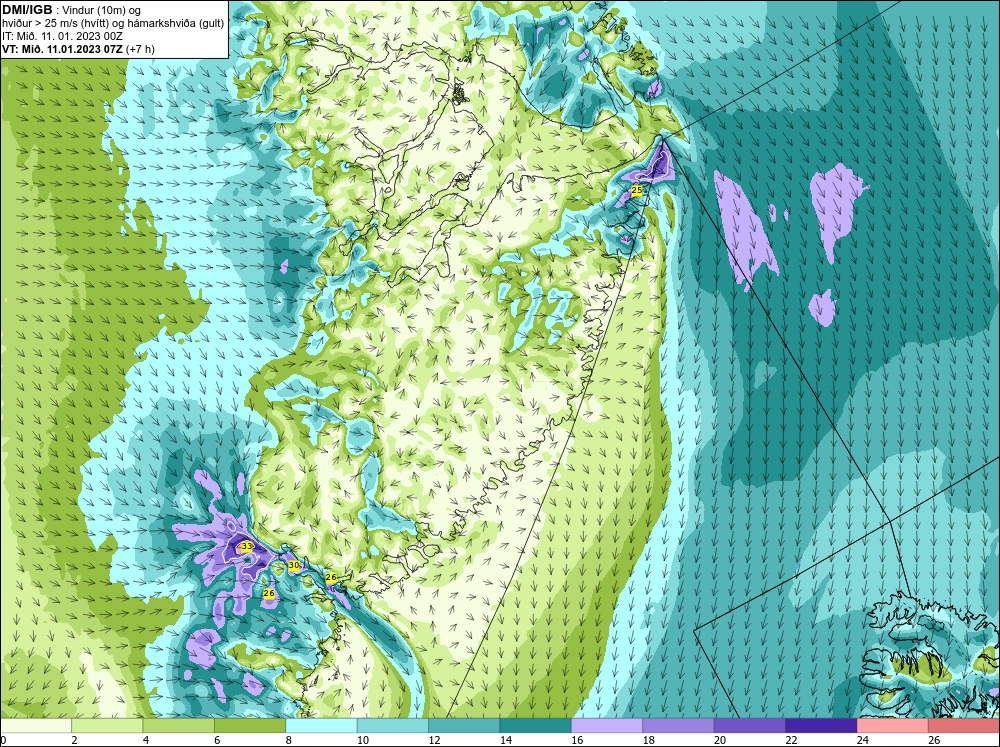Click the 18–20 purple legend swatch
The image size is (1000, 747).
679,726
